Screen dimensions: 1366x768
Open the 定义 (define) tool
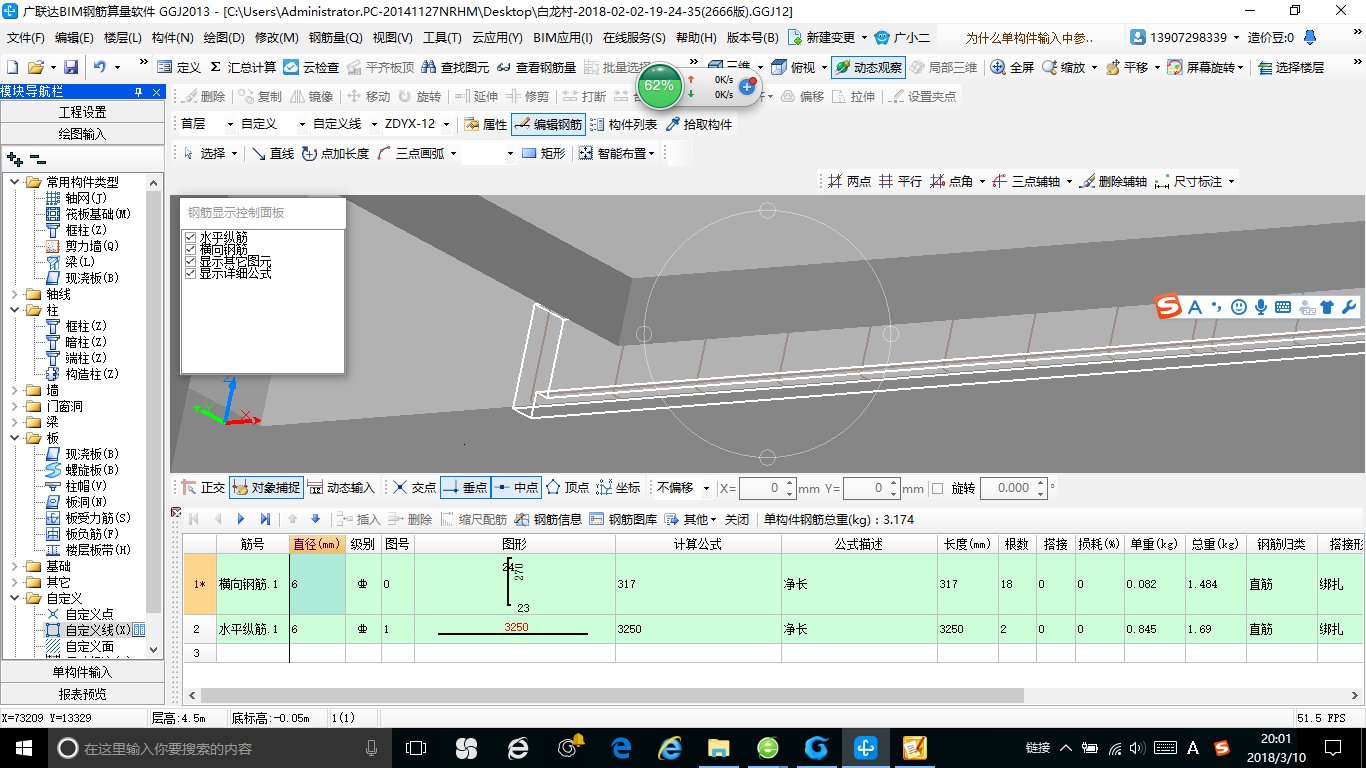pyautogui.click(x=179, y=67)
